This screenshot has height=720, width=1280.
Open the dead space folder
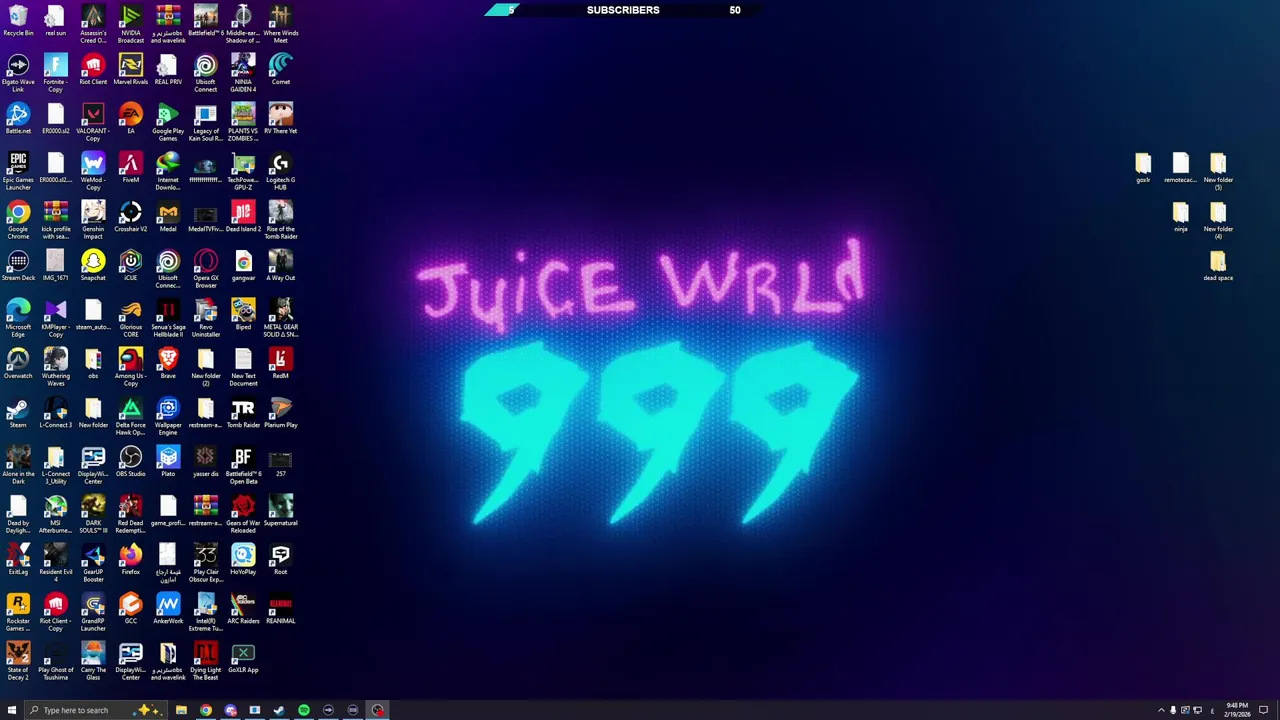1218,266
